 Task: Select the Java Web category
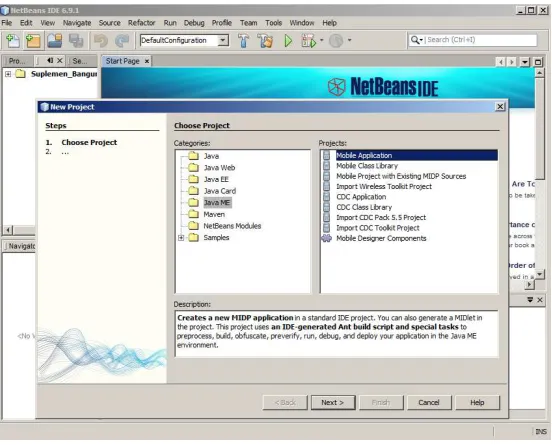219,168
